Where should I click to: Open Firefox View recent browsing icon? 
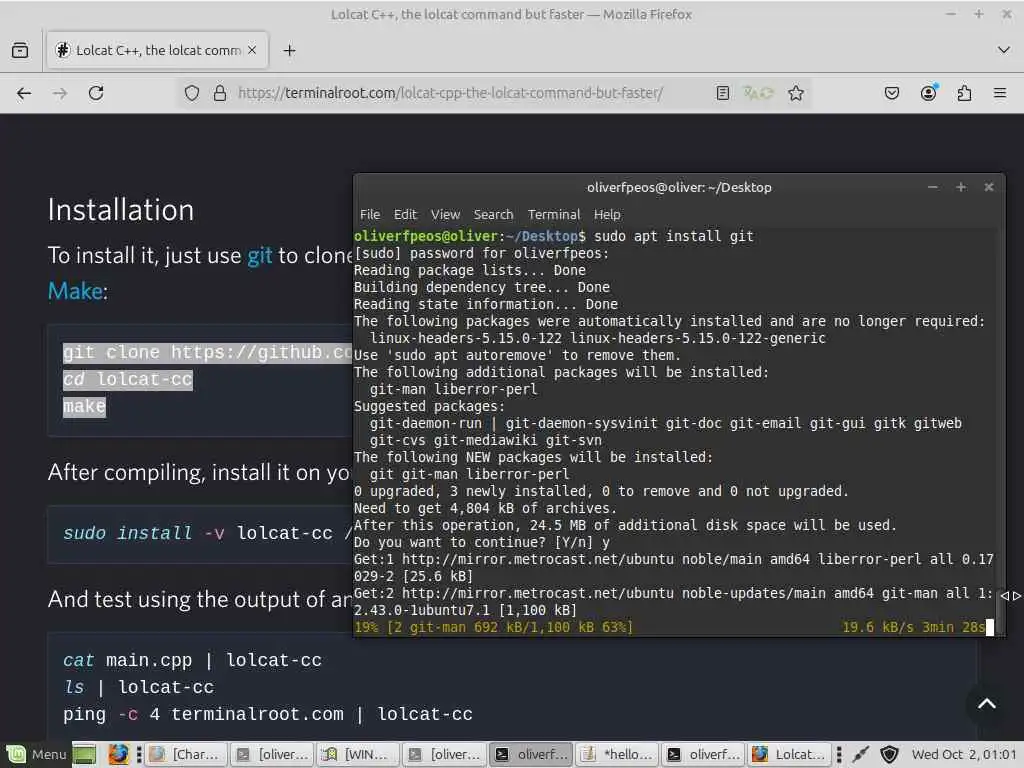point(20,50)
